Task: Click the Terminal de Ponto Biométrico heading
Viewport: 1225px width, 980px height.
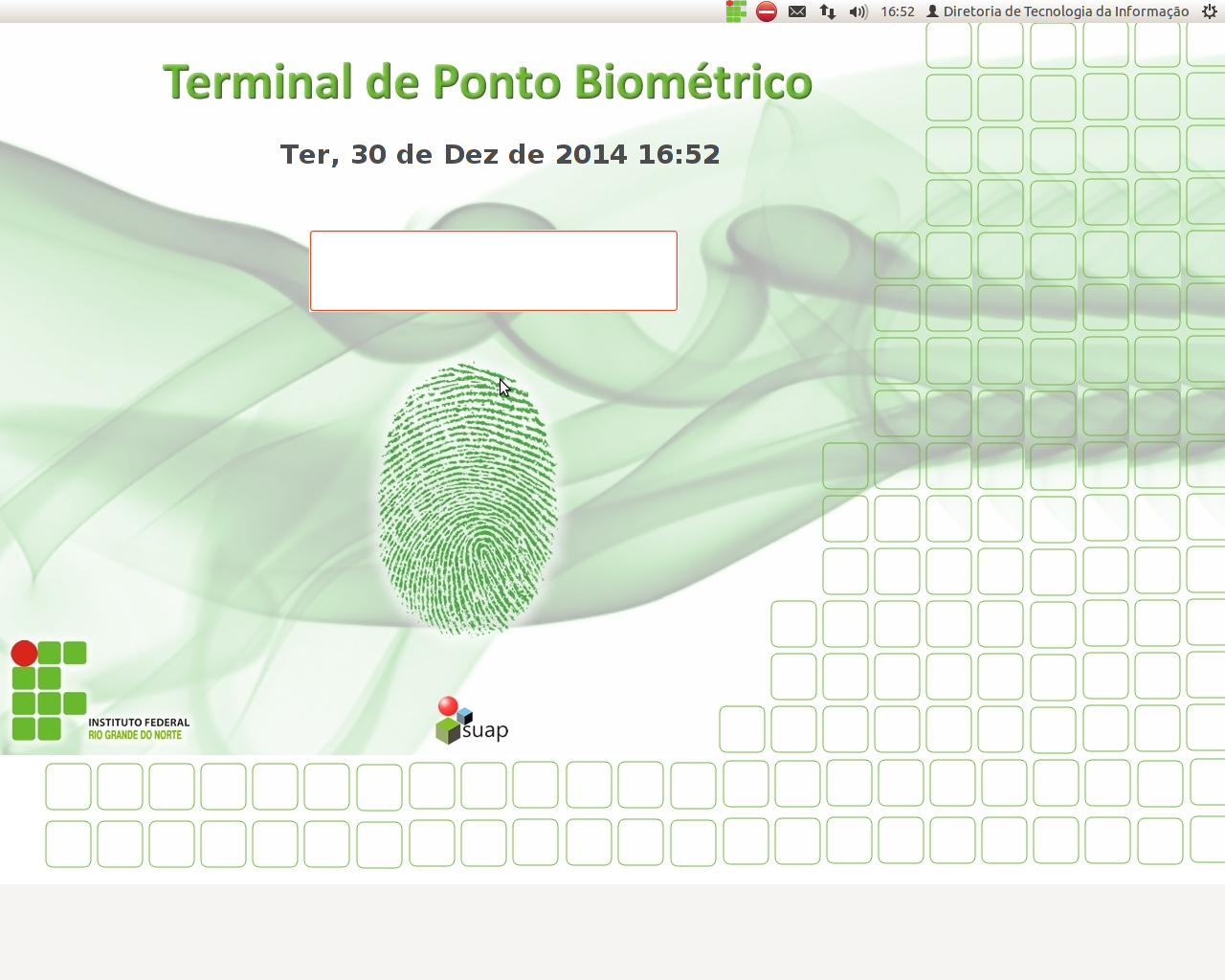Action: click(x=487, y=82)
